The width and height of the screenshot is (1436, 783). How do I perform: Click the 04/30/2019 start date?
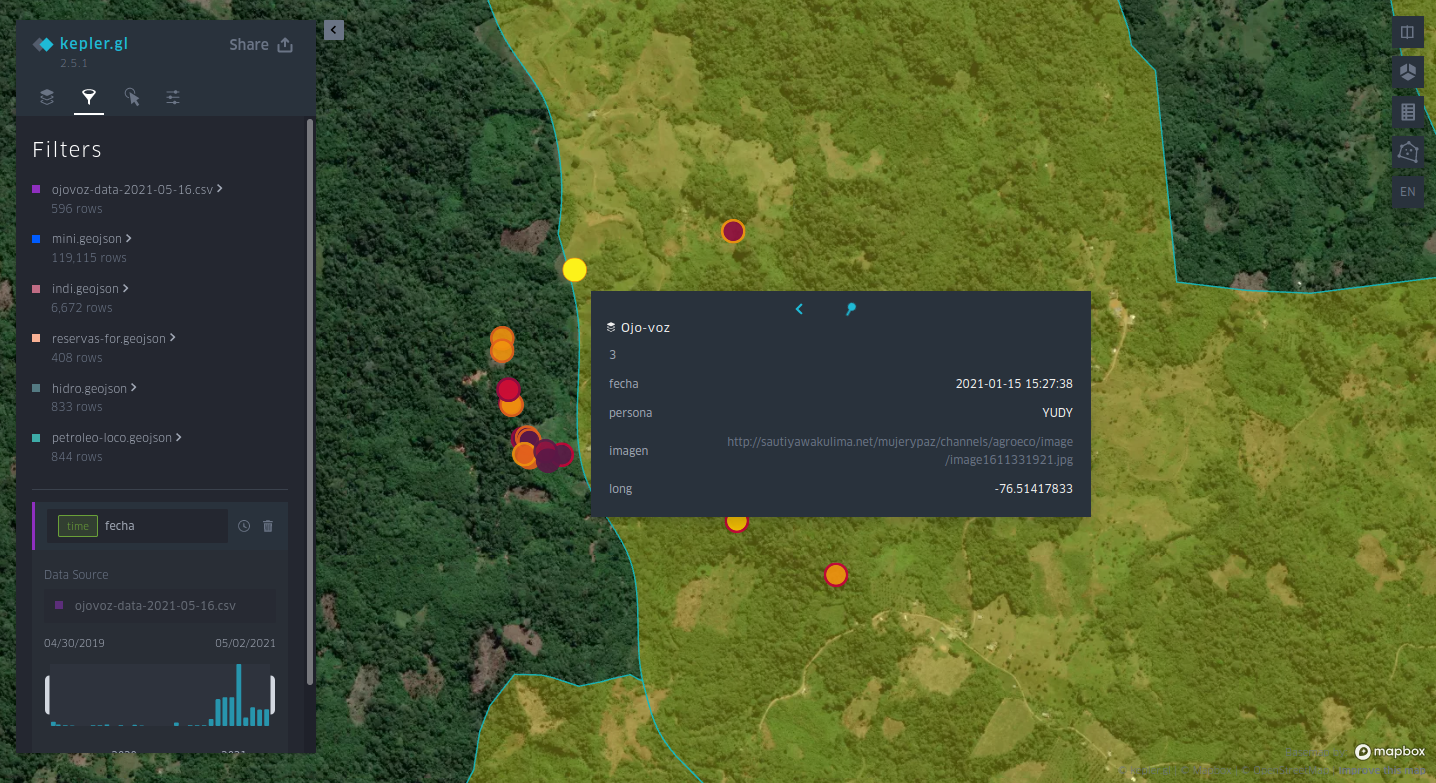[74, 643]
